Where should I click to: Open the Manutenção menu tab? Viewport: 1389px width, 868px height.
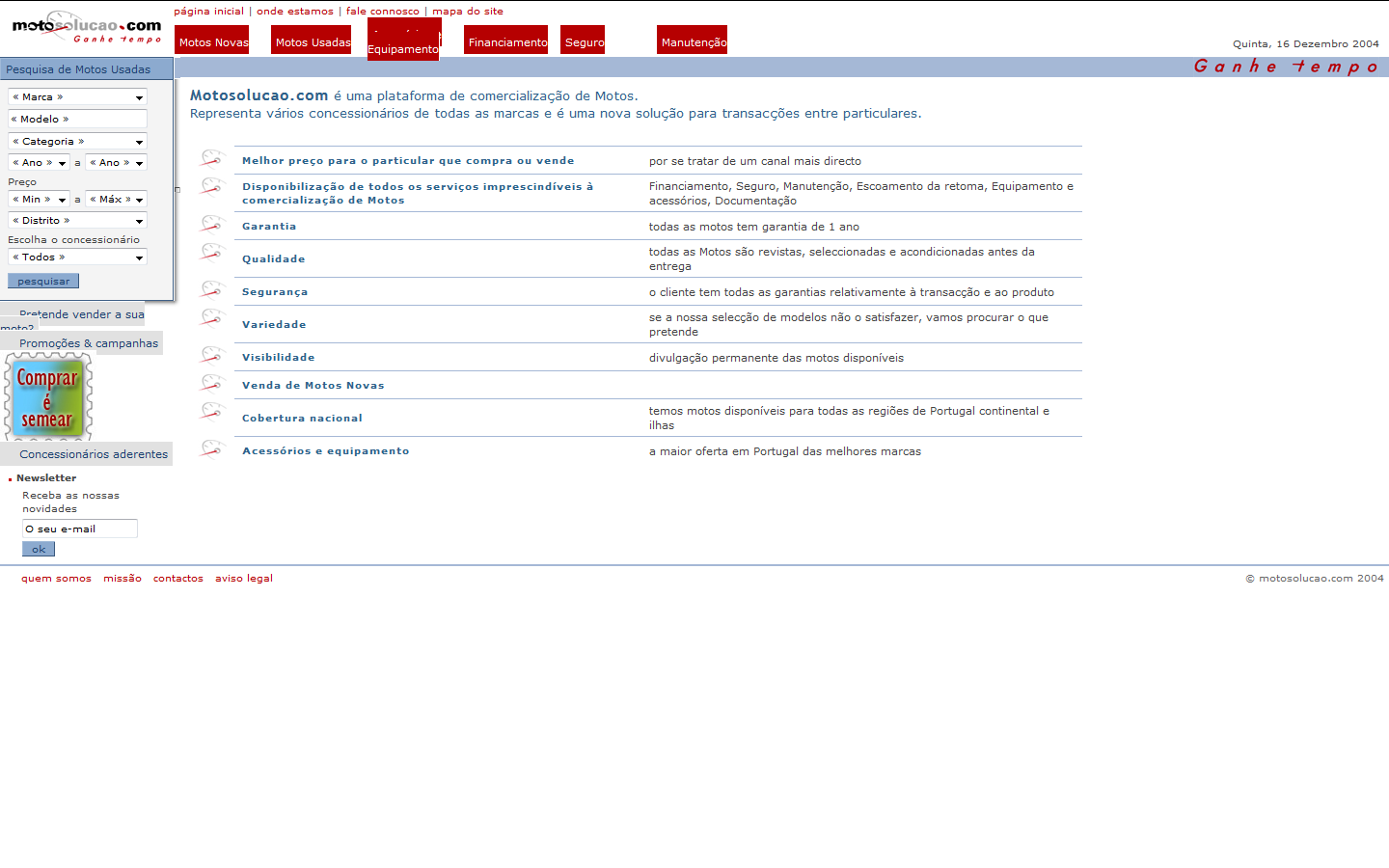pos(693,41)
